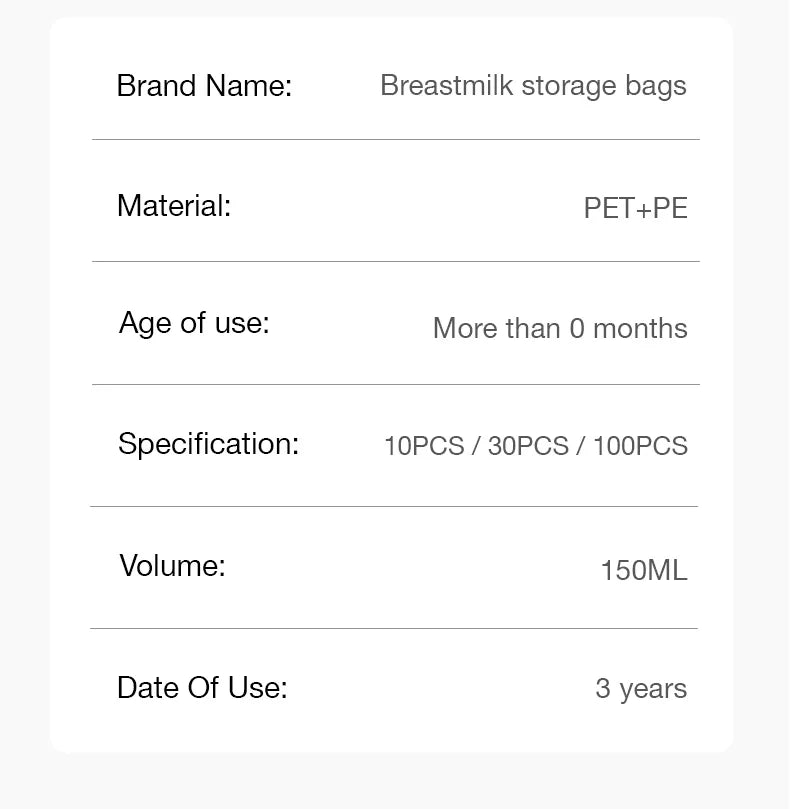This screenshot has height=809, width=790.
Task: Click the "Material:" label
Action: coord(174,206)
